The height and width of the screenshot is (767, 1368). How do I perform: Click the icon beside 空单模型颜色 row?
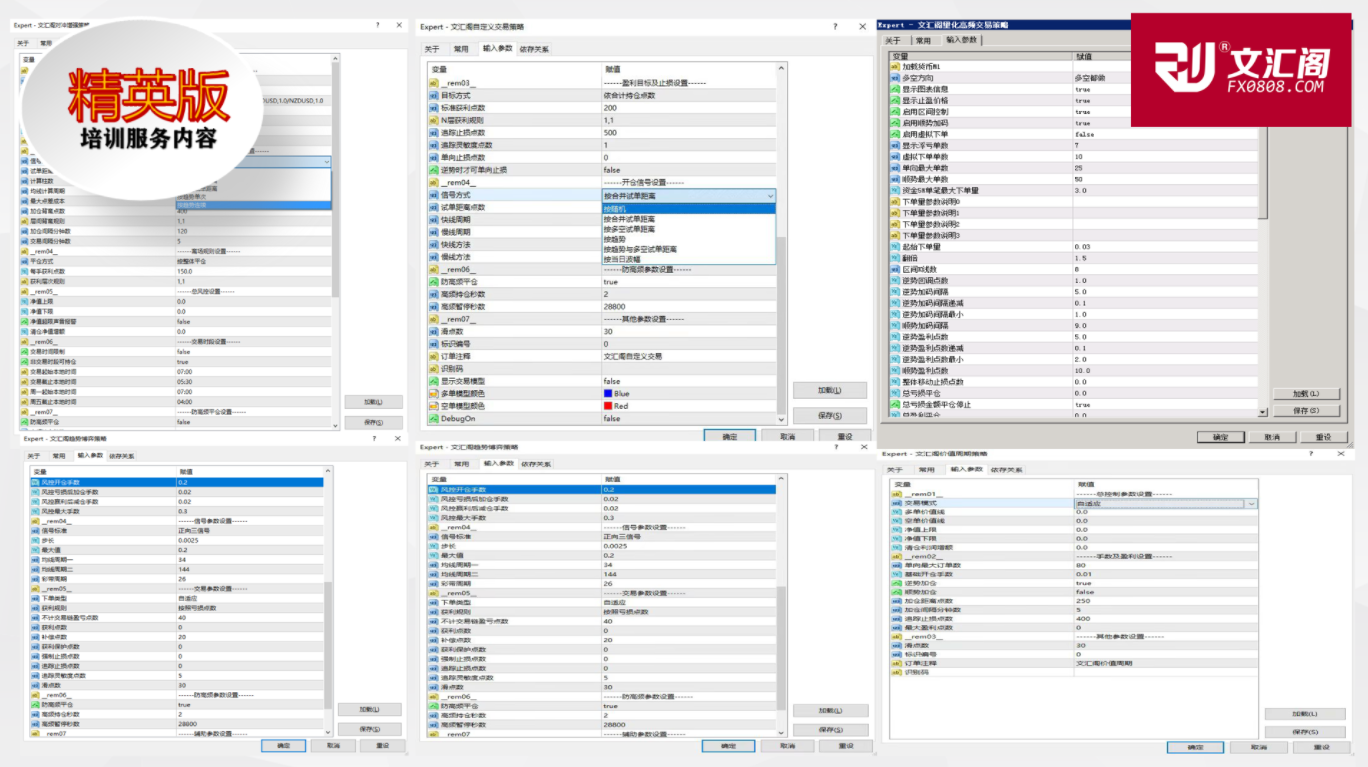coord(433,406)
